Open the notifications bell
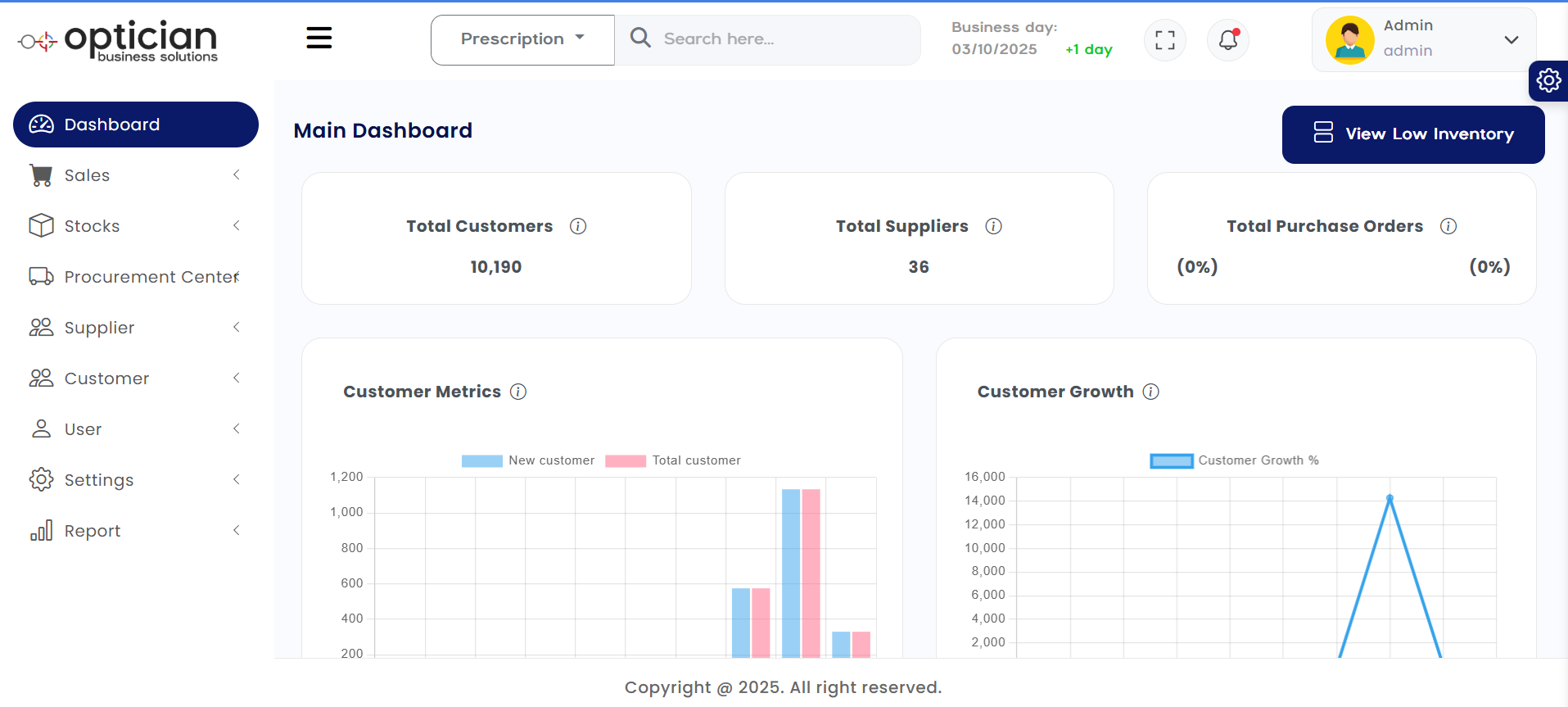Image resolution: width=1568 pixels, height=707 pixels. click(x=1227, y=40)
